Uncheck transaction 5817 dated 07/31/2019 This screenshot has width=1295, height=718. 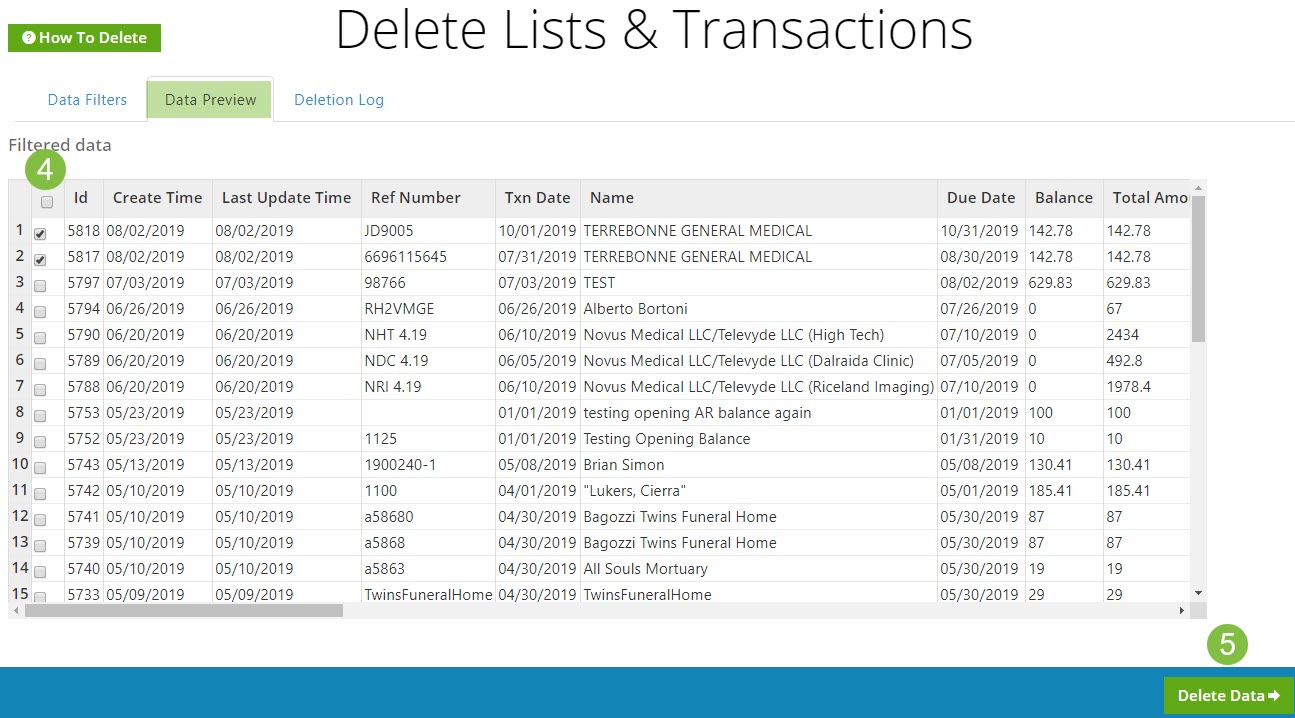click(41, 259)
